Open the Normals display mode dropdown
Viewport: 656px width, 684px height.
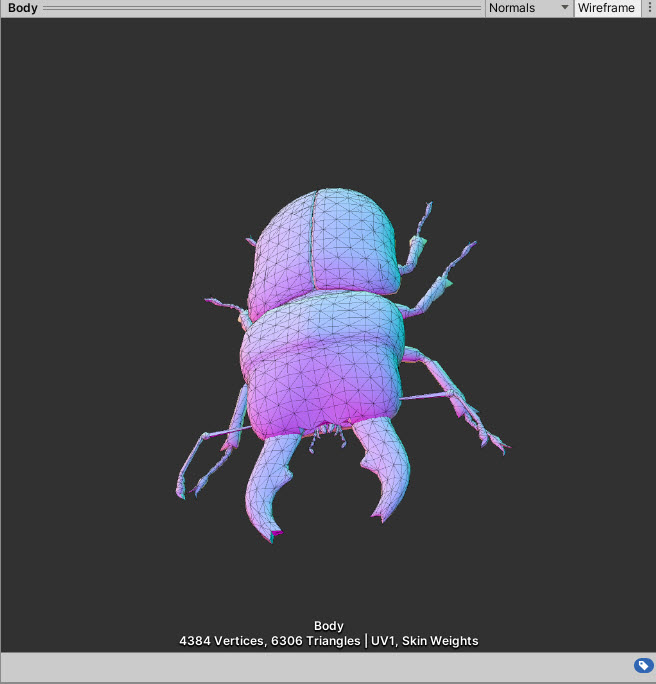click(x=529, y=8)
